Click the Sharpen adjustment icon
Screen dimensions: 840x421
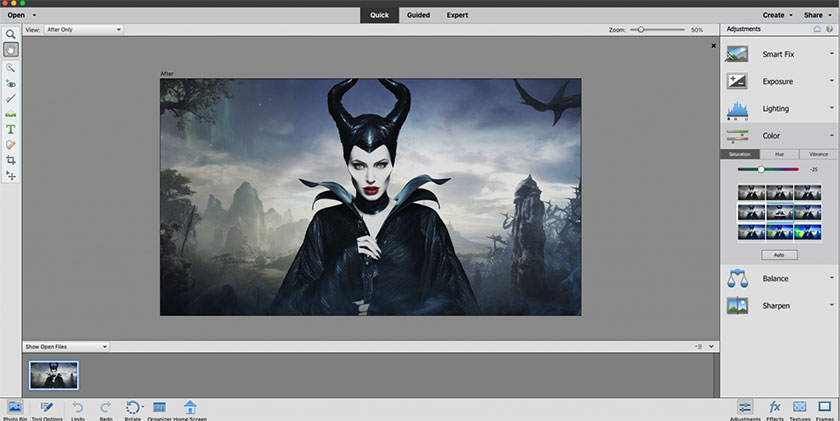737,306
